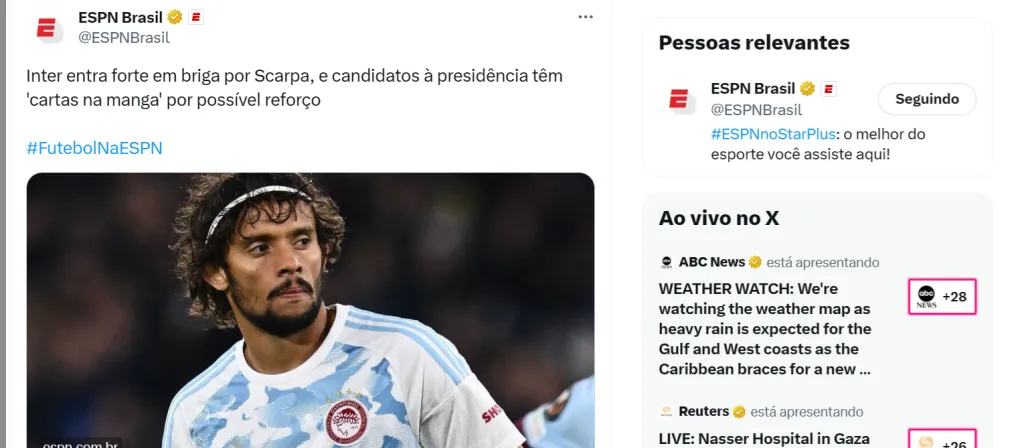The width and height of the screenshot is (1024, 448).
Task: Open ESPN Brasil name in Pessoas relevantes
Action: (752, 88)
